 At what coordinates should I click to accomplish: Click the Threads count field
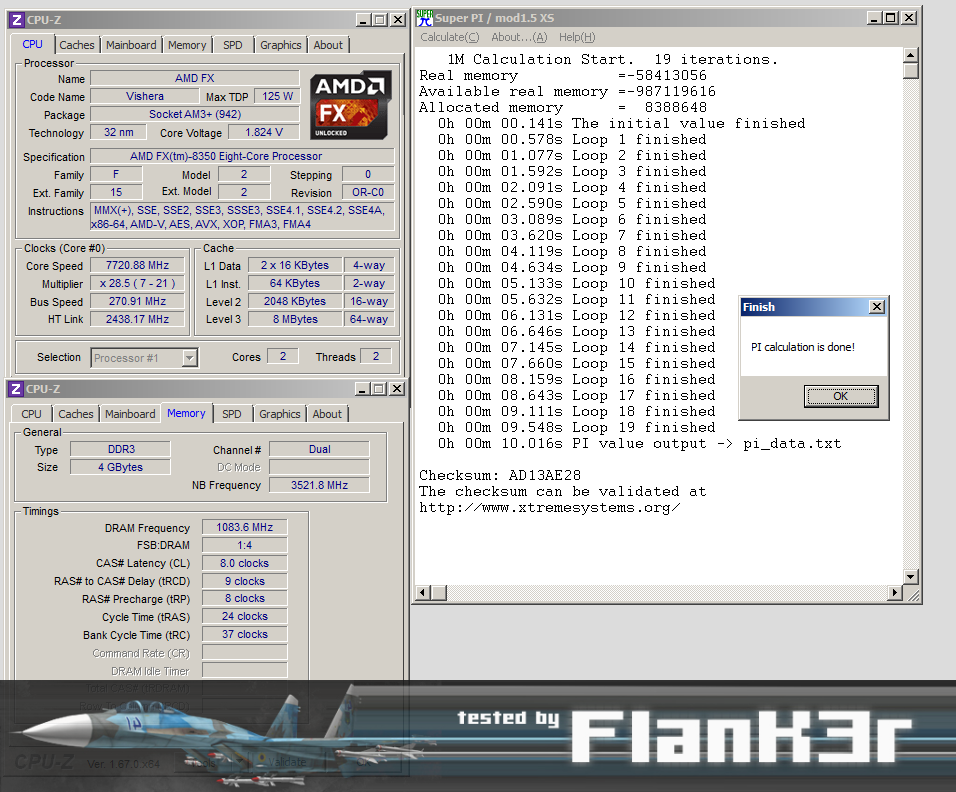click(376, 357)
